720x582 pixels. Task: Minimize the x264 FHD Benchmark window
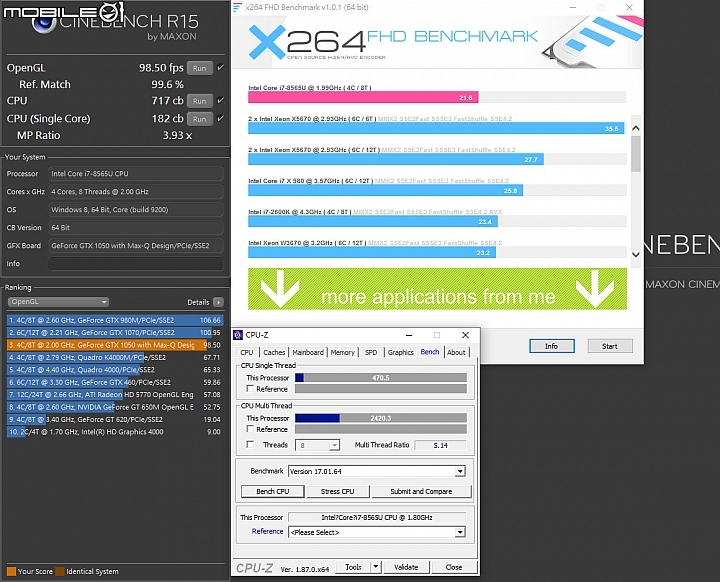(573, 7)
